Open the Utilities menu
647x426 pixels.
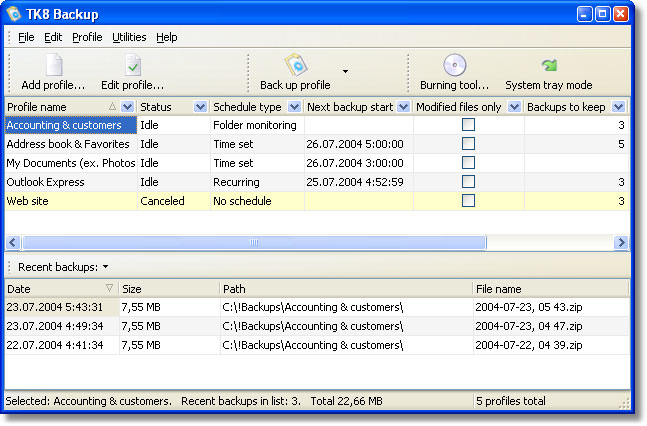coord(129,37)
